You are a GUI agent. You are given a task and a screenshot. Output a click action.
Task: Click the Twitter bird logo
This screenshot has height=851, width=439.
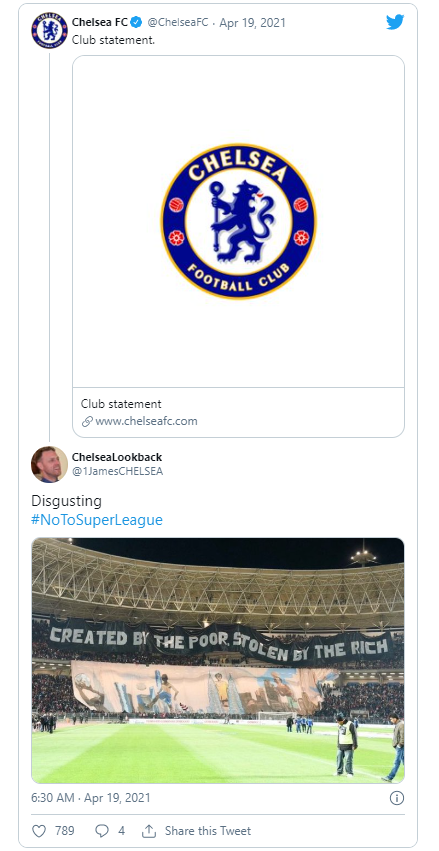tap(395, 22)
